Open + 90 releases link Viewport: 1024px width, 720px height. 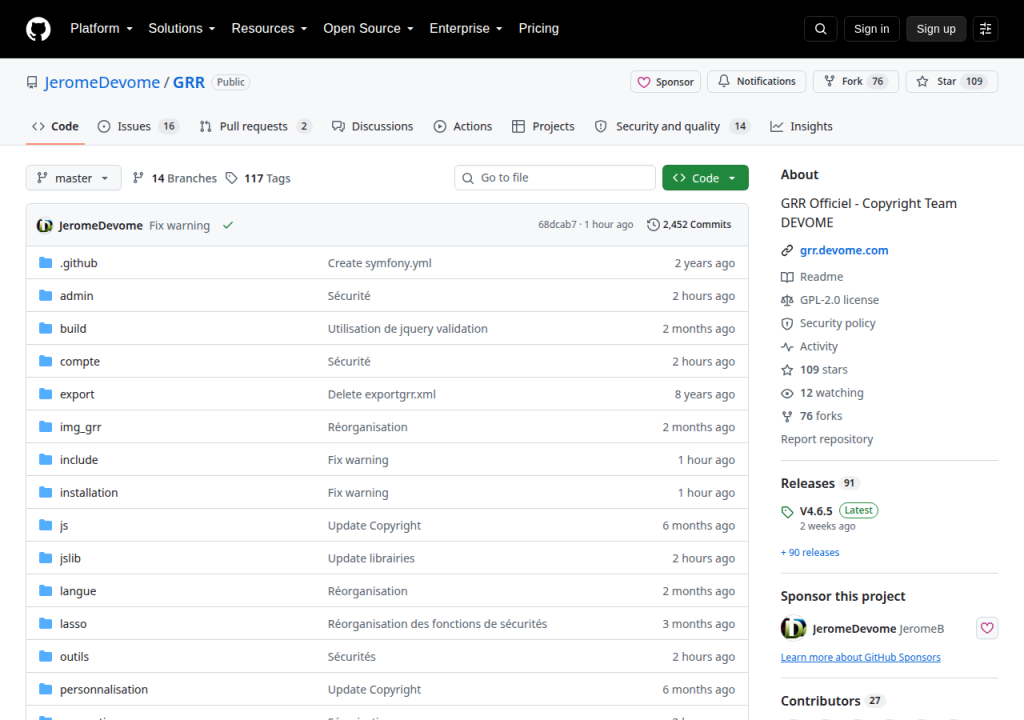pos(810,552)
